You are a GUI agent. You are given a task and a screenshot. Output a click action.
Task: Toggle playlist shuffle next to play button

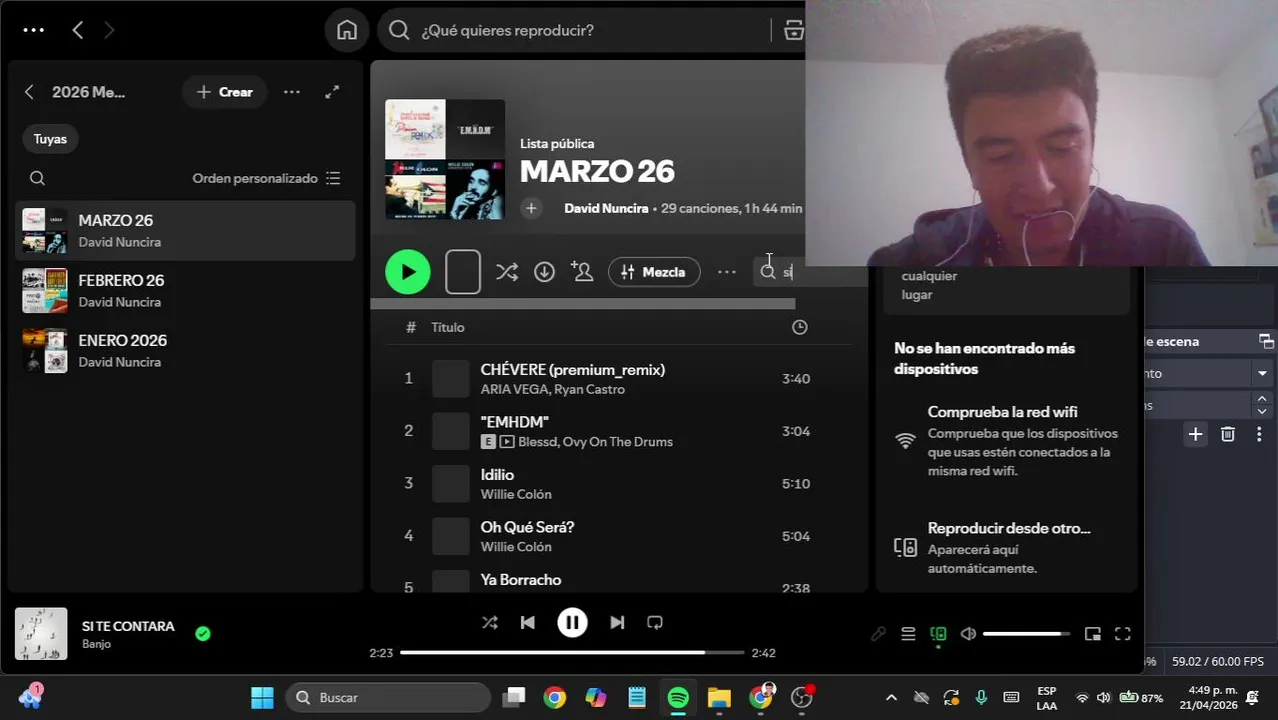click(x=507, y=272)
